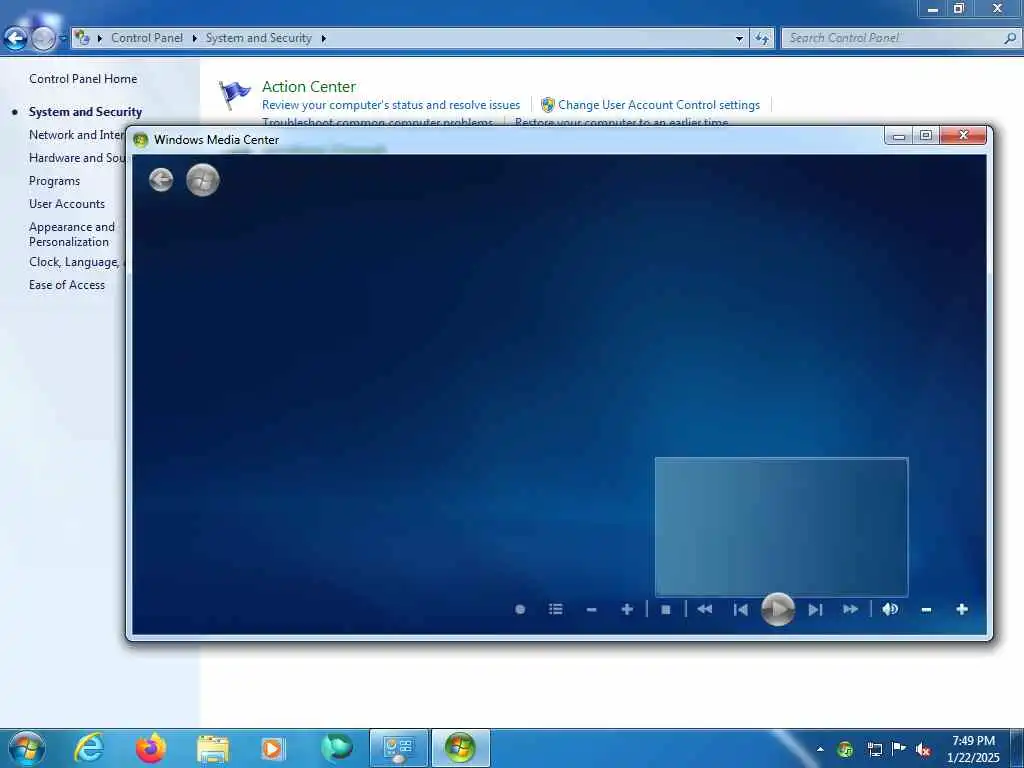The height and width of the screenshot is (768, 1024).
Task: Hit the Record button in Media Center
Action: pos(520,609)
